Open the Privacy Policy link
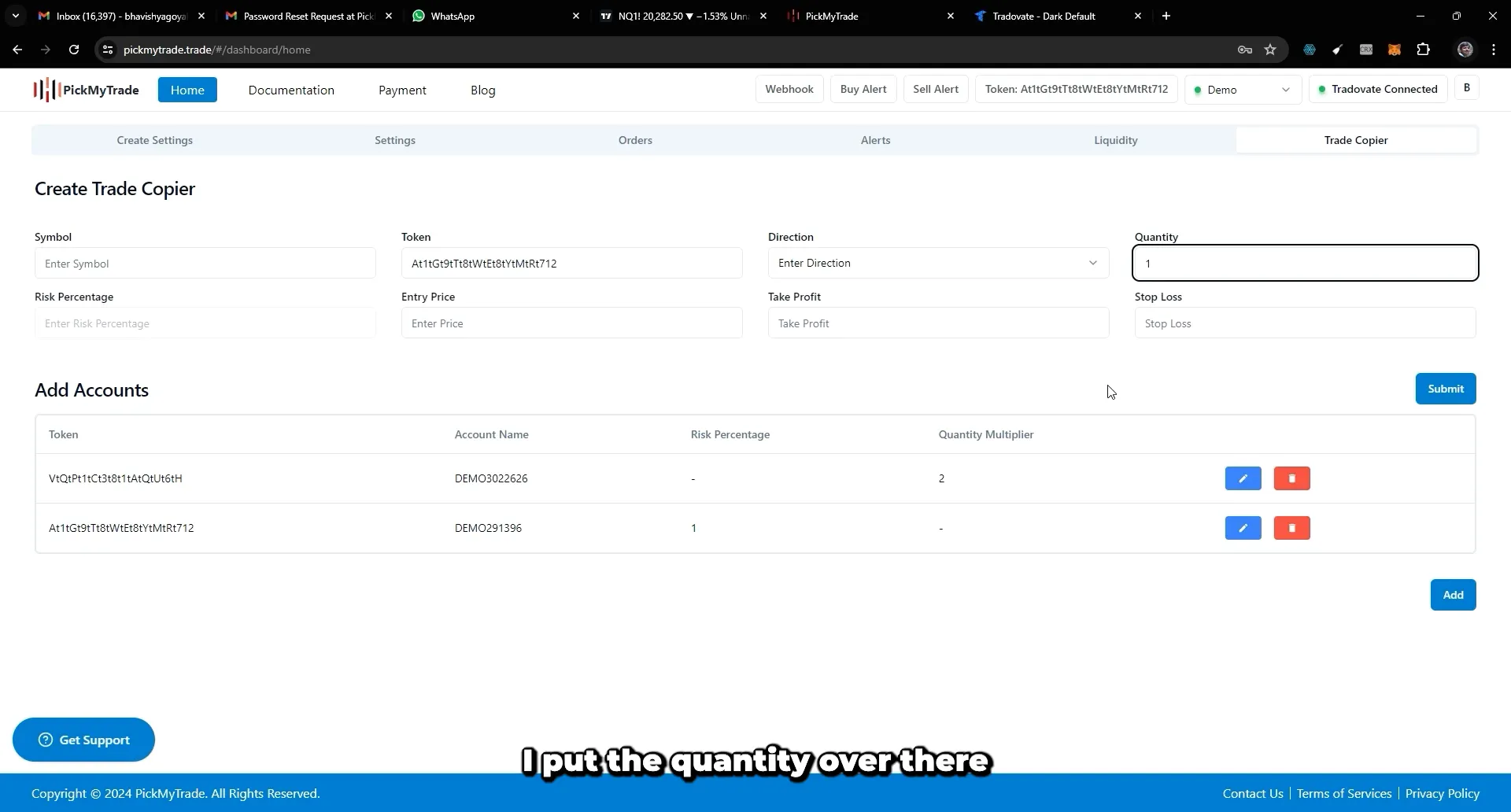Image resolution: width=1511 pixels, height=812 pixels. [x=1442, y=793]
